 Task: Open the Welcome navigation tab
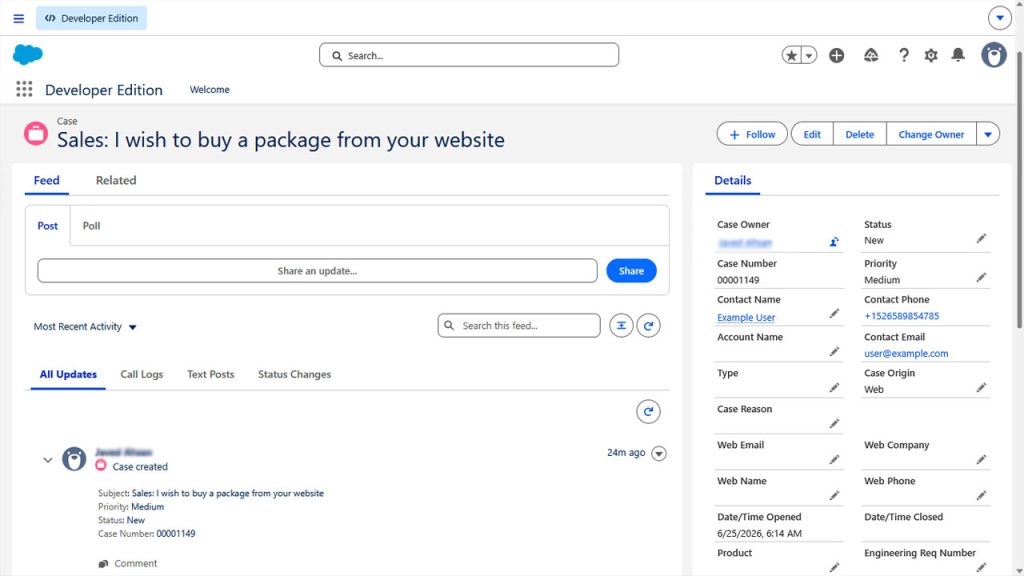tap(210, 89)
